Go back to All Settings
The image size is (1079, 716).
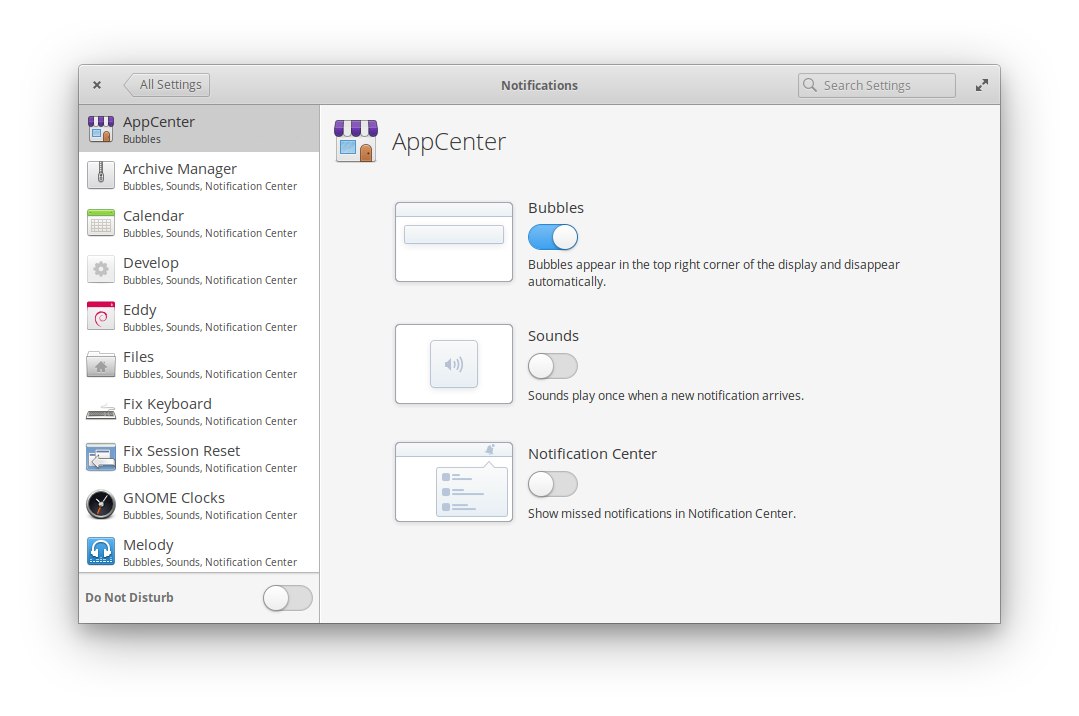(167, 85)
